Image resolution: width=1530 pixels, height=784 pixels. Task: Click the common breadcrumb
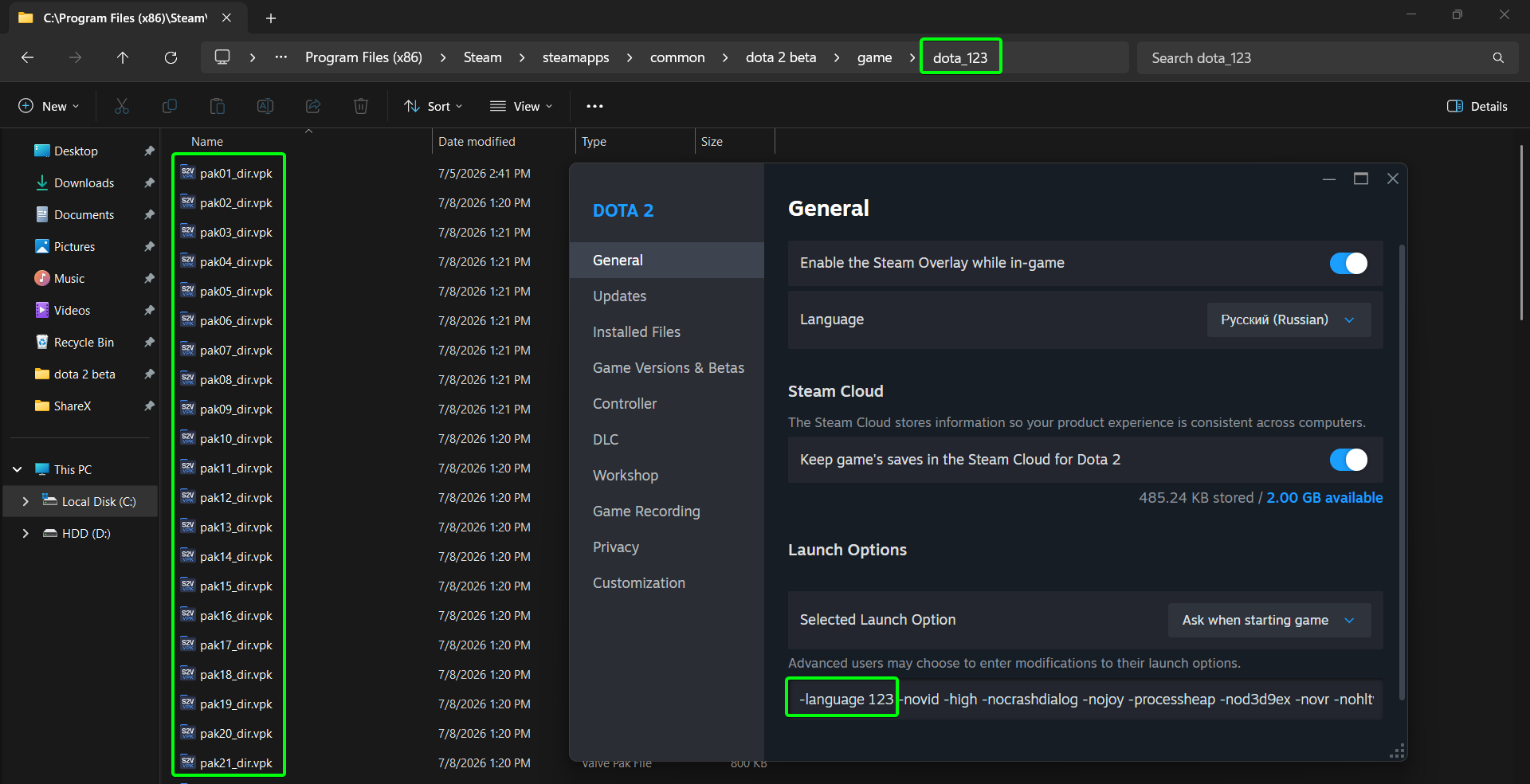point(677,57)
